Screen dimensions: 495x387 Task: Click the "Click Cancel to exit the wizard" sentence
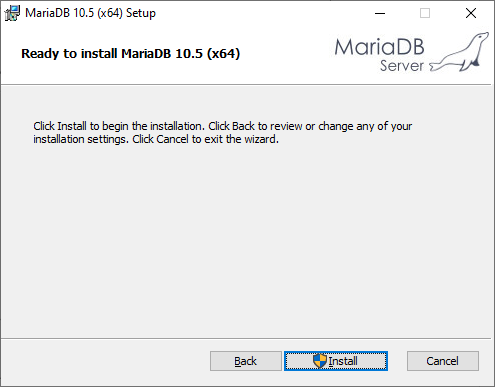coord(205,139)
